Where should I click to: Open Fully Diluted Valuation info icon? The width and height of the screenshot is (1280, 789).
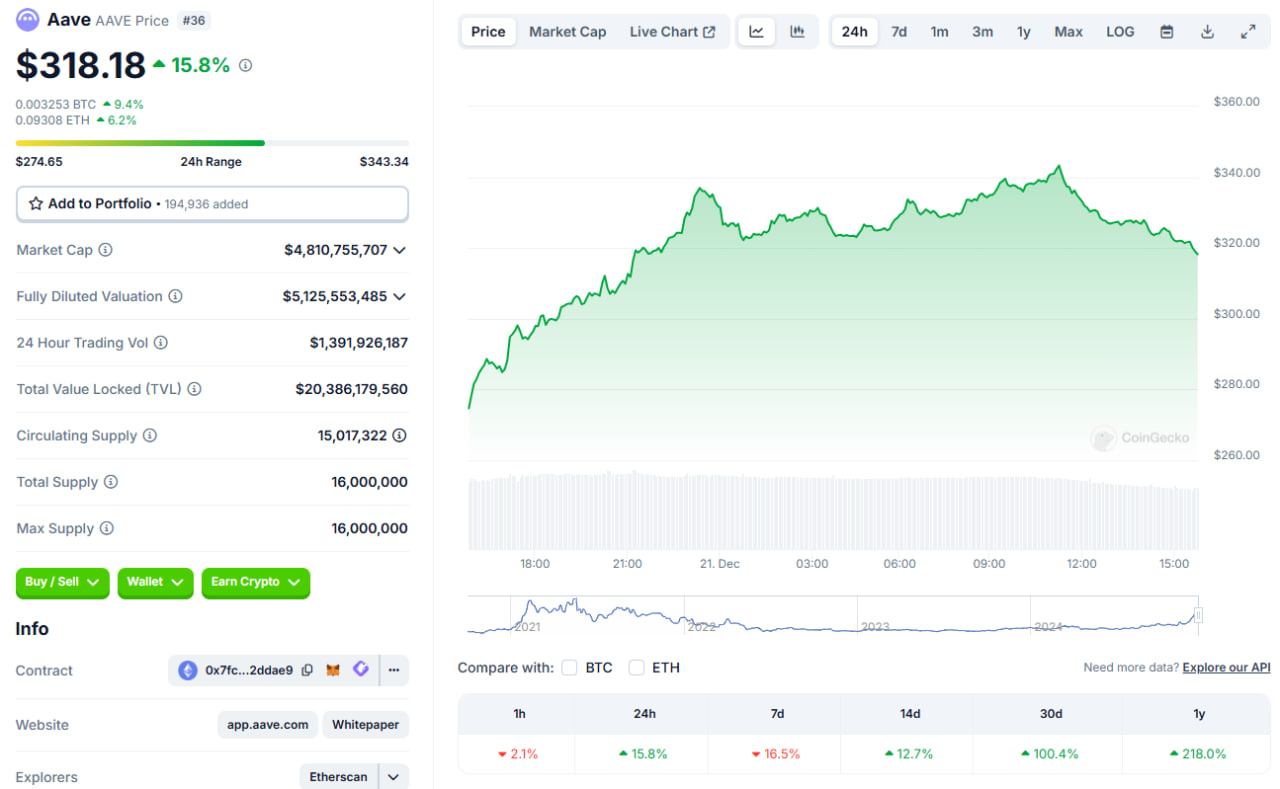point(175,297)
